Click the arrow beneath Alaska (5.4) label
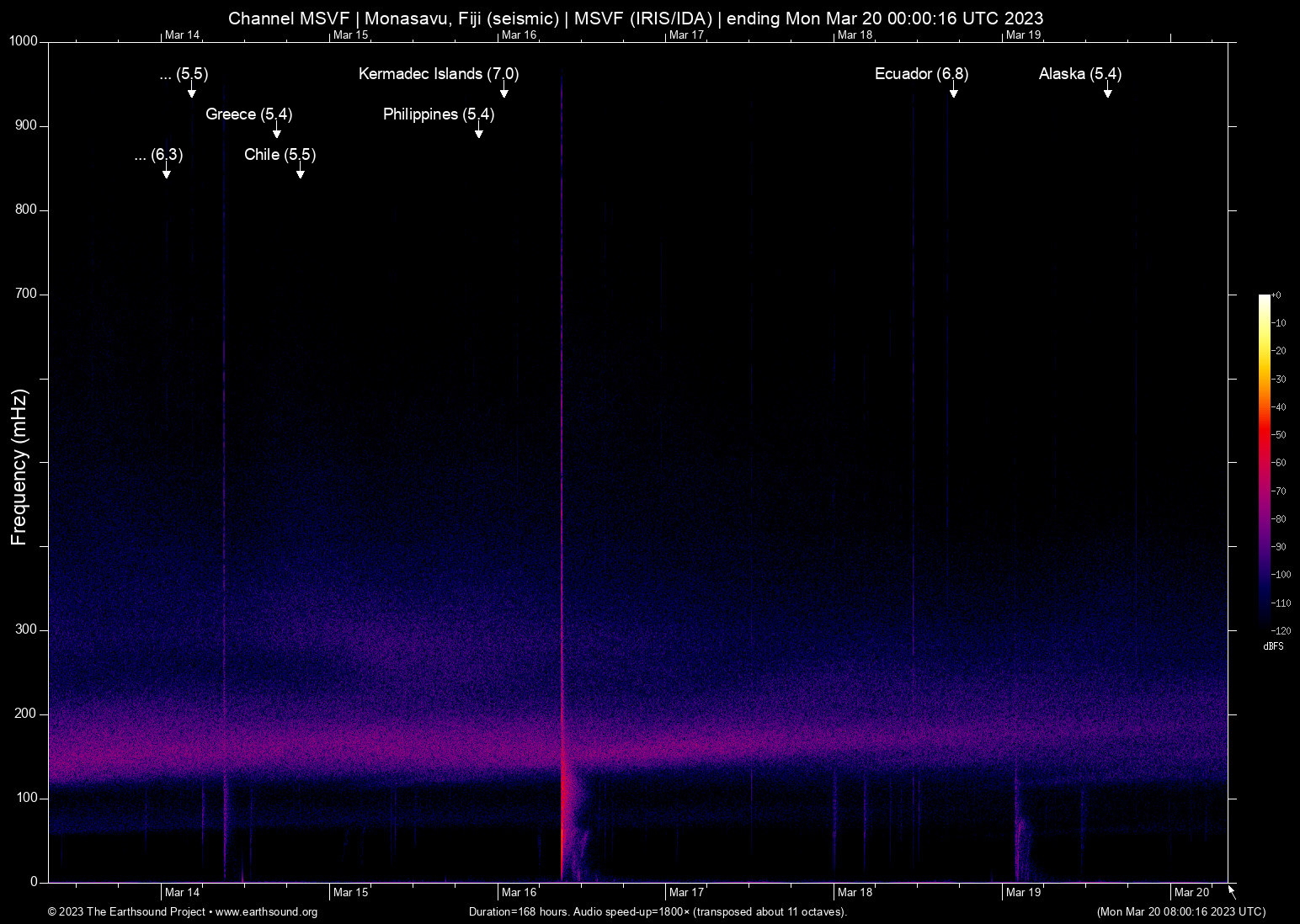The width and height of the screenshot is (1300, 924). click(x=1107, y=91)
